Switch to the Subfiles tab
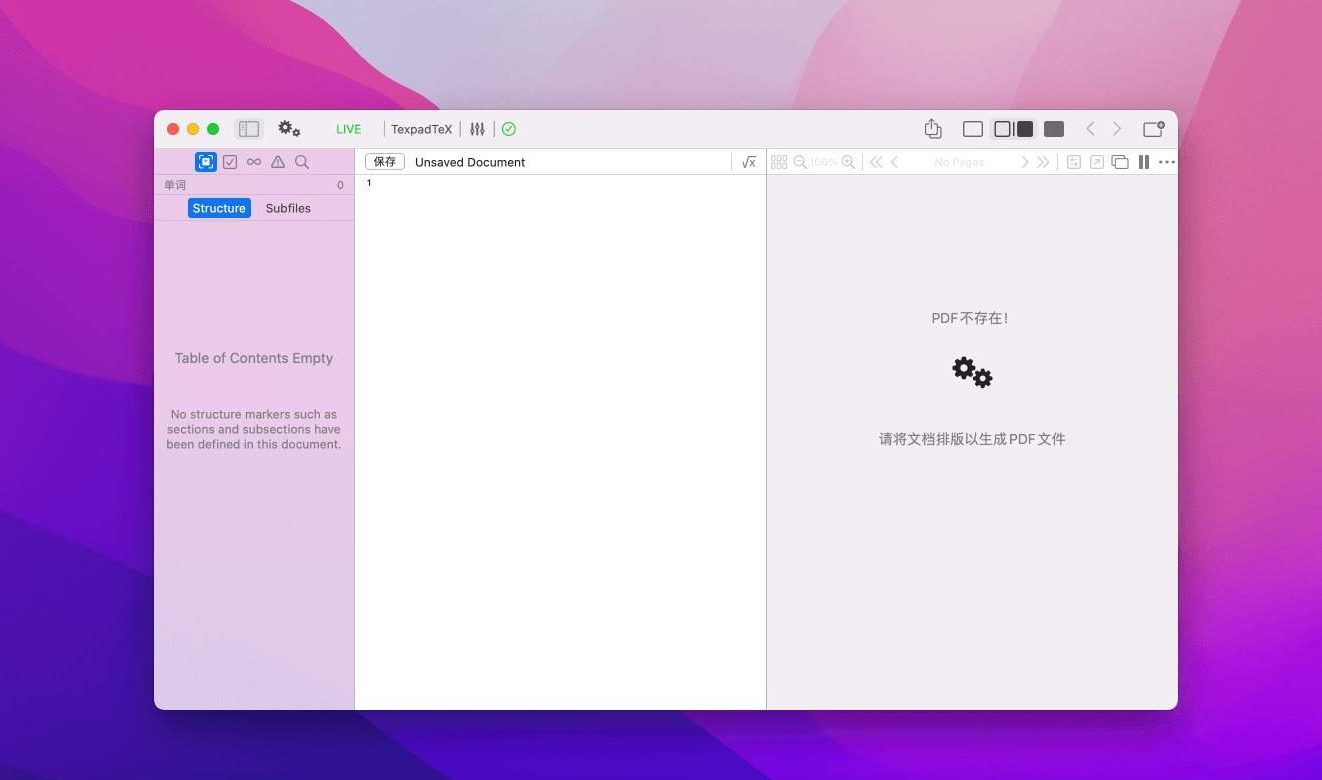The image size is (1322, 780). [x=288, y=208]
